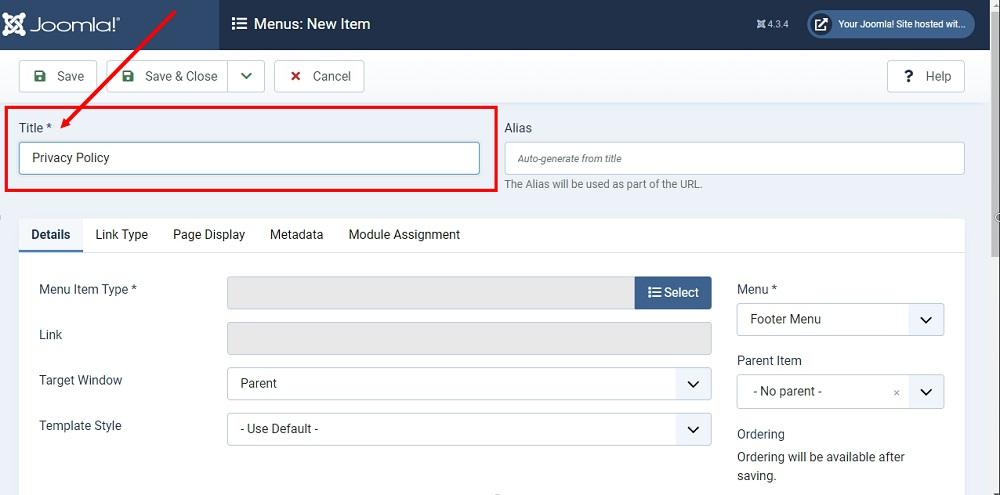
Task: Open the Module Assignment tab
Action: tap(404, 235)
